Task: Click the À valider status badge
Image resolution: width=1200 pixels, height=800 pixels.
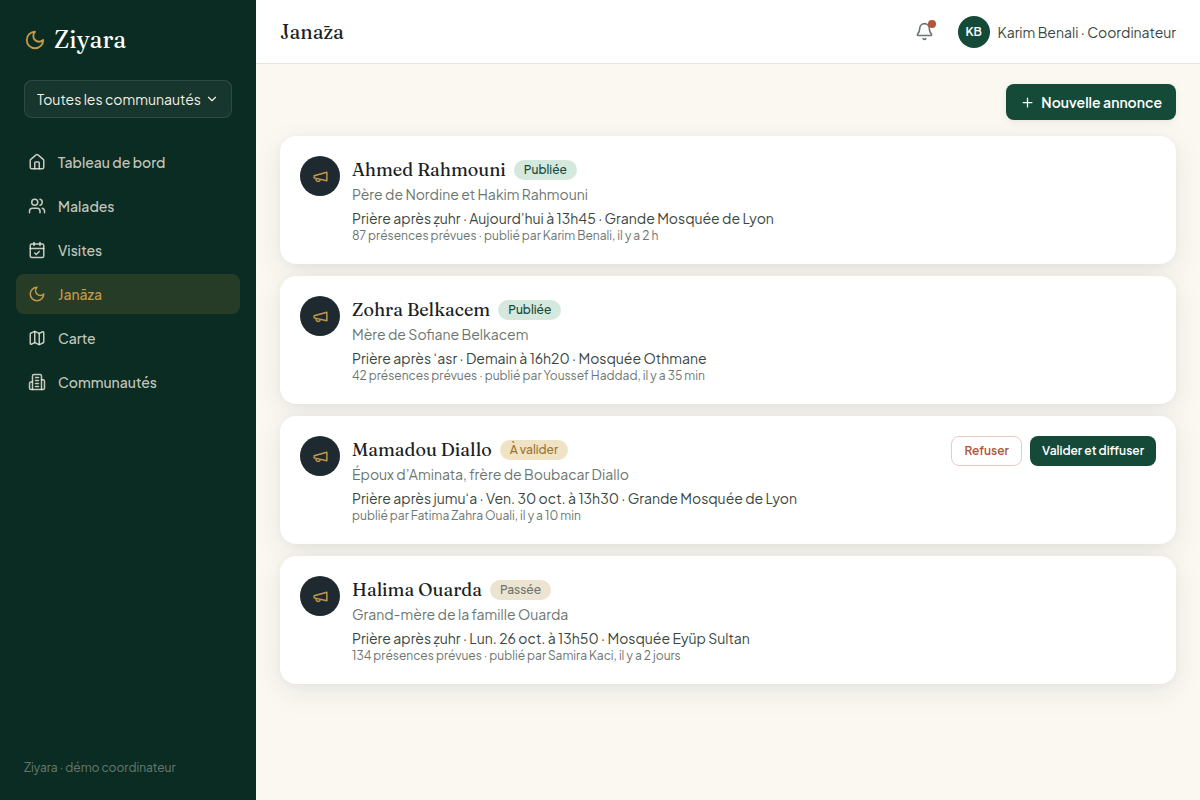Action: [534, 450]
